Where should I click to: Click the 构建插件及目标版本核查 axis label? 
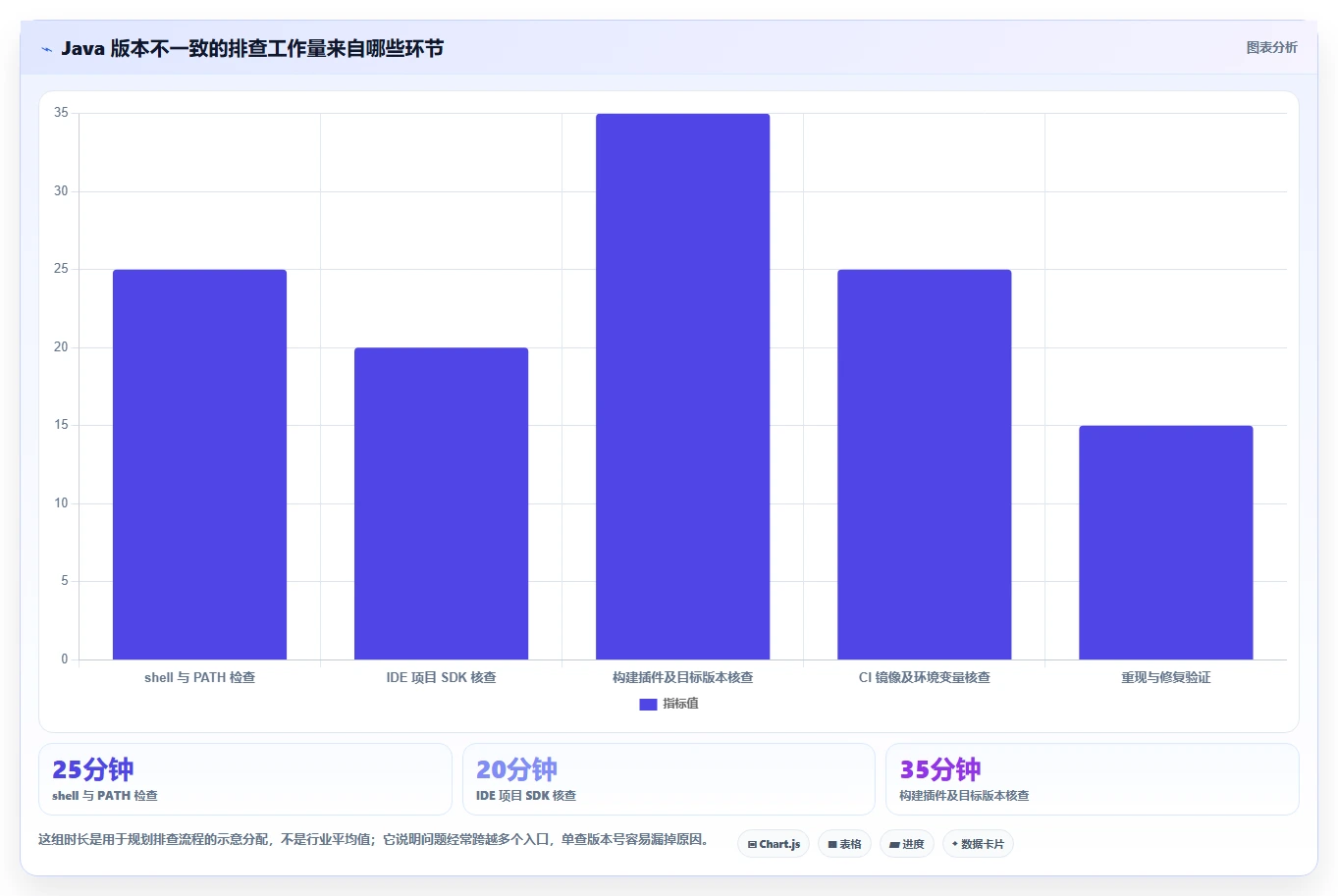tap(682, 677)
